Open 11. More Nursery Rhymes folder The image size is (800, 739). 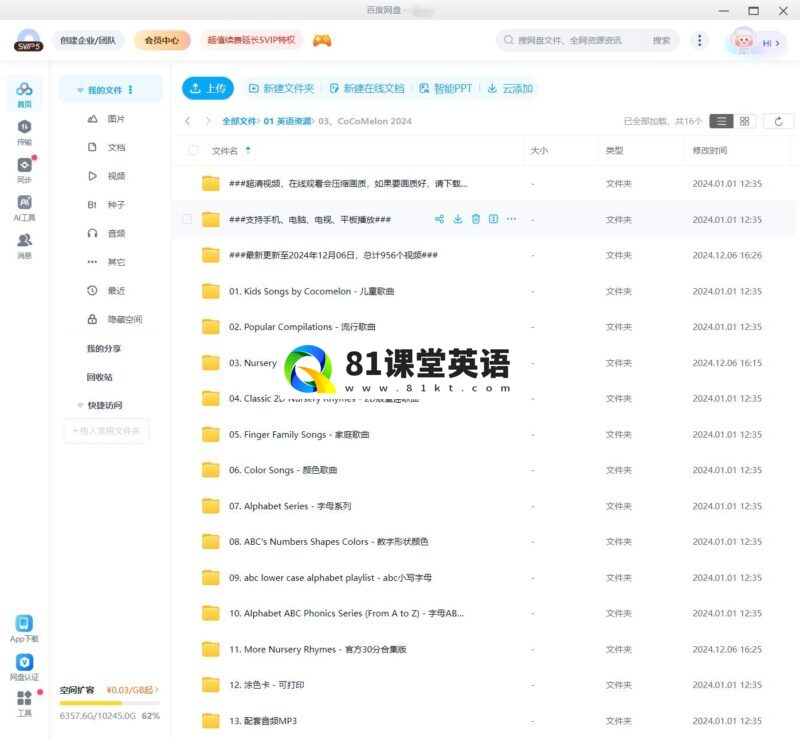point(317,649)
